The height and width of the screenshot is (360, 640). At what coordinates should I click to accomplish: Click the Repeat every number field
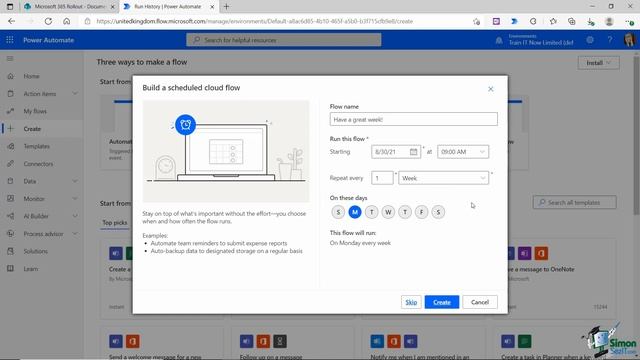(x=382, y=178)
